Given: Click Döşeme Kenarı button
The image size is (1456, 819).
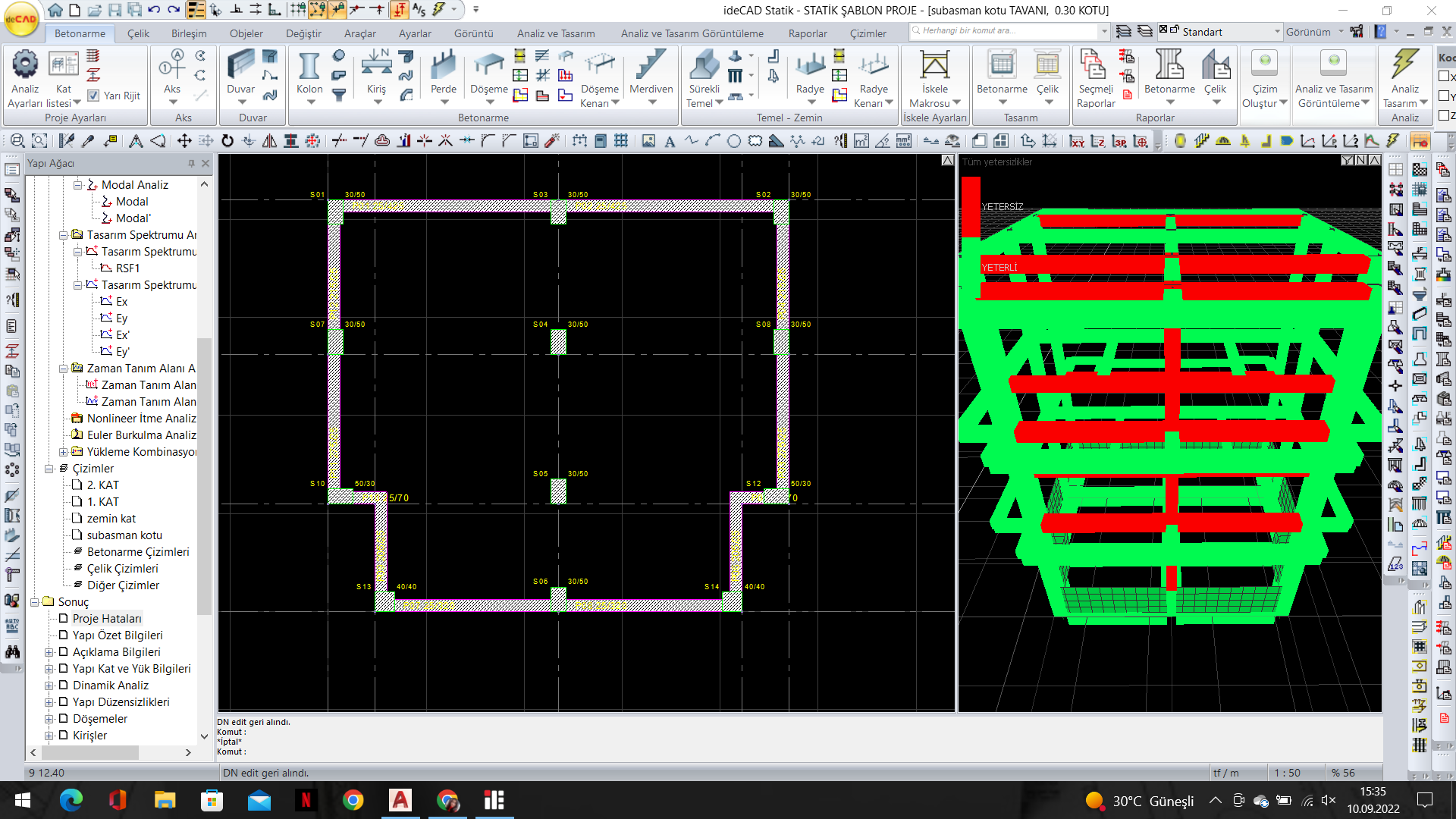Looking at the screenshot, I should click(599, 79).
